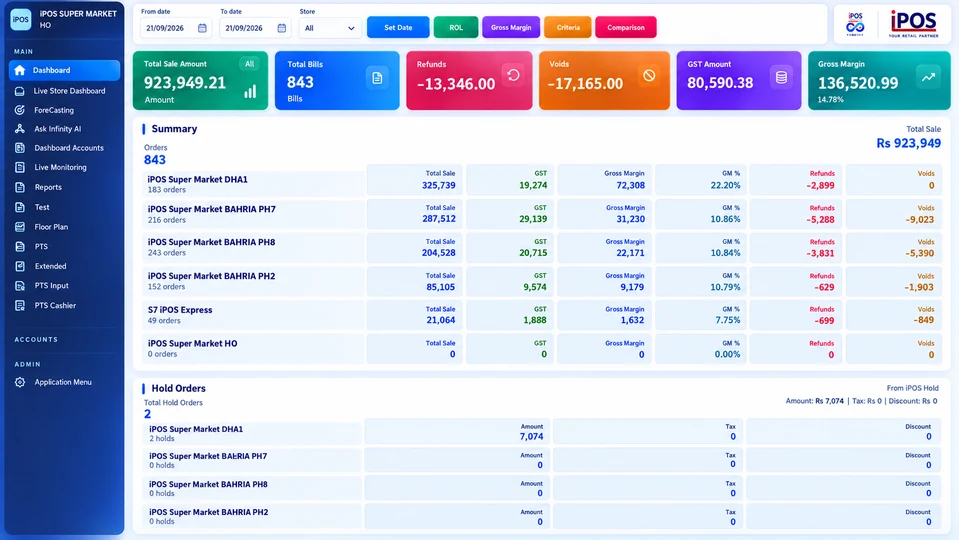Click the Dashboard Accounts icon

(x=20, y=148)
